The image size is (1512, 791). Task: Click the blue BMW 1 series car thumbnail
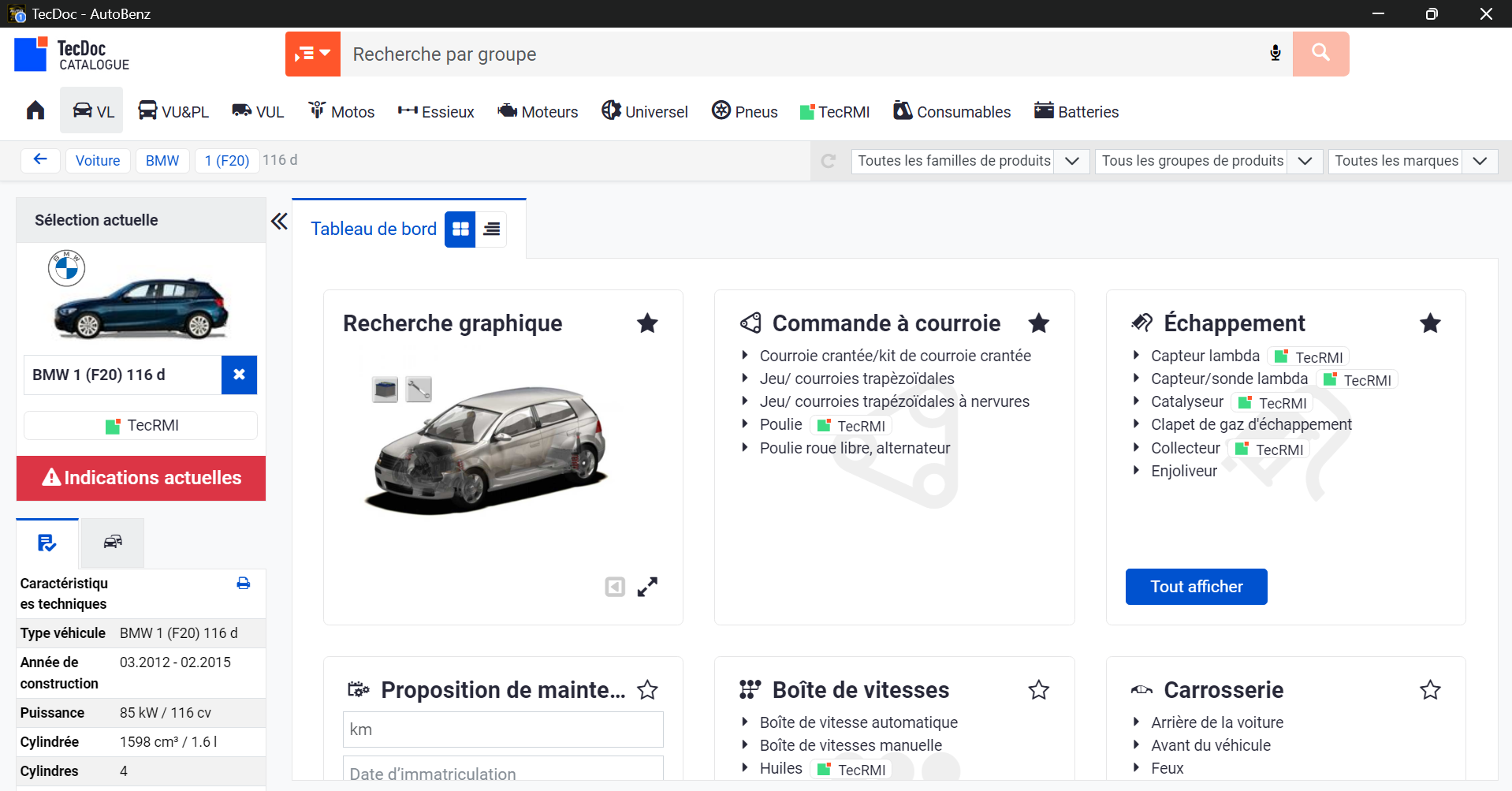click(141, 307)
